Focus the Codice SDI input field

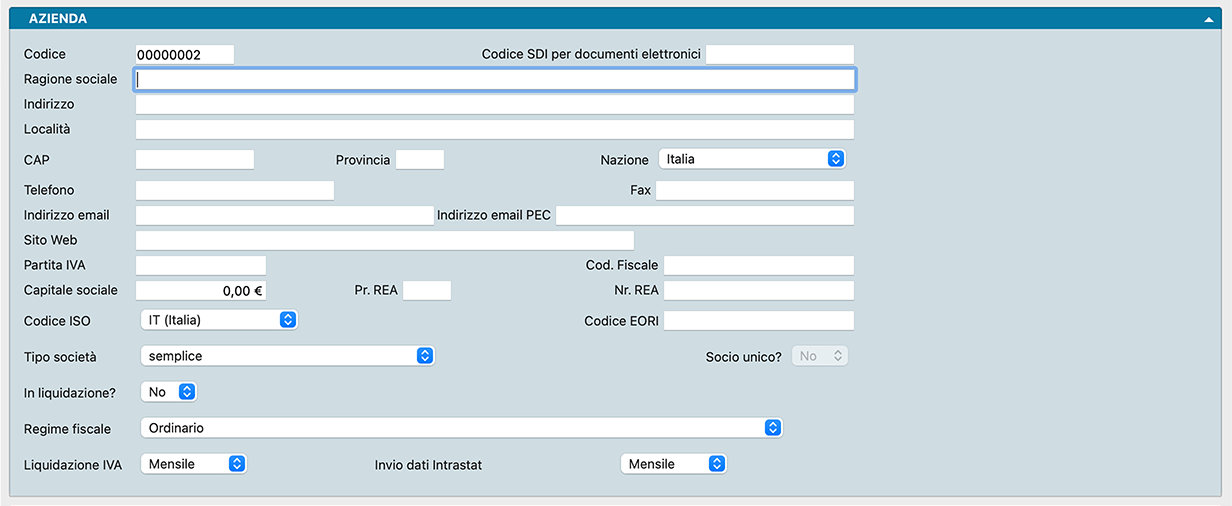tap(780, 54)
